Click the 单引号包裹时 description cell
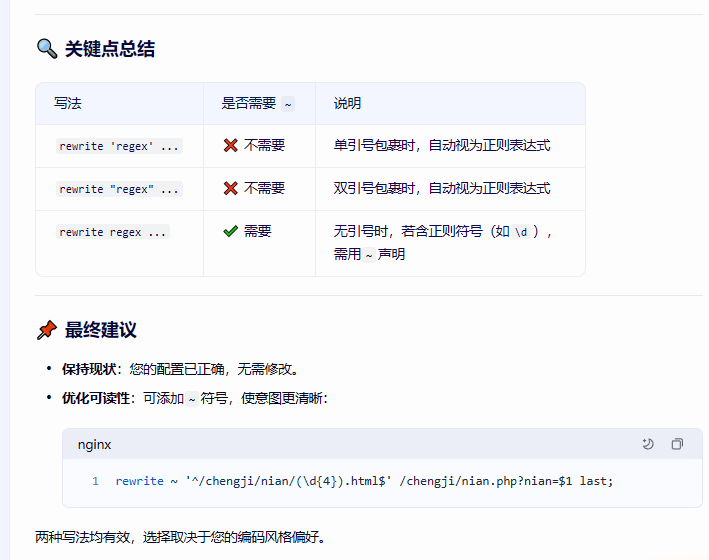709x560 pixels. click(441, 145)
